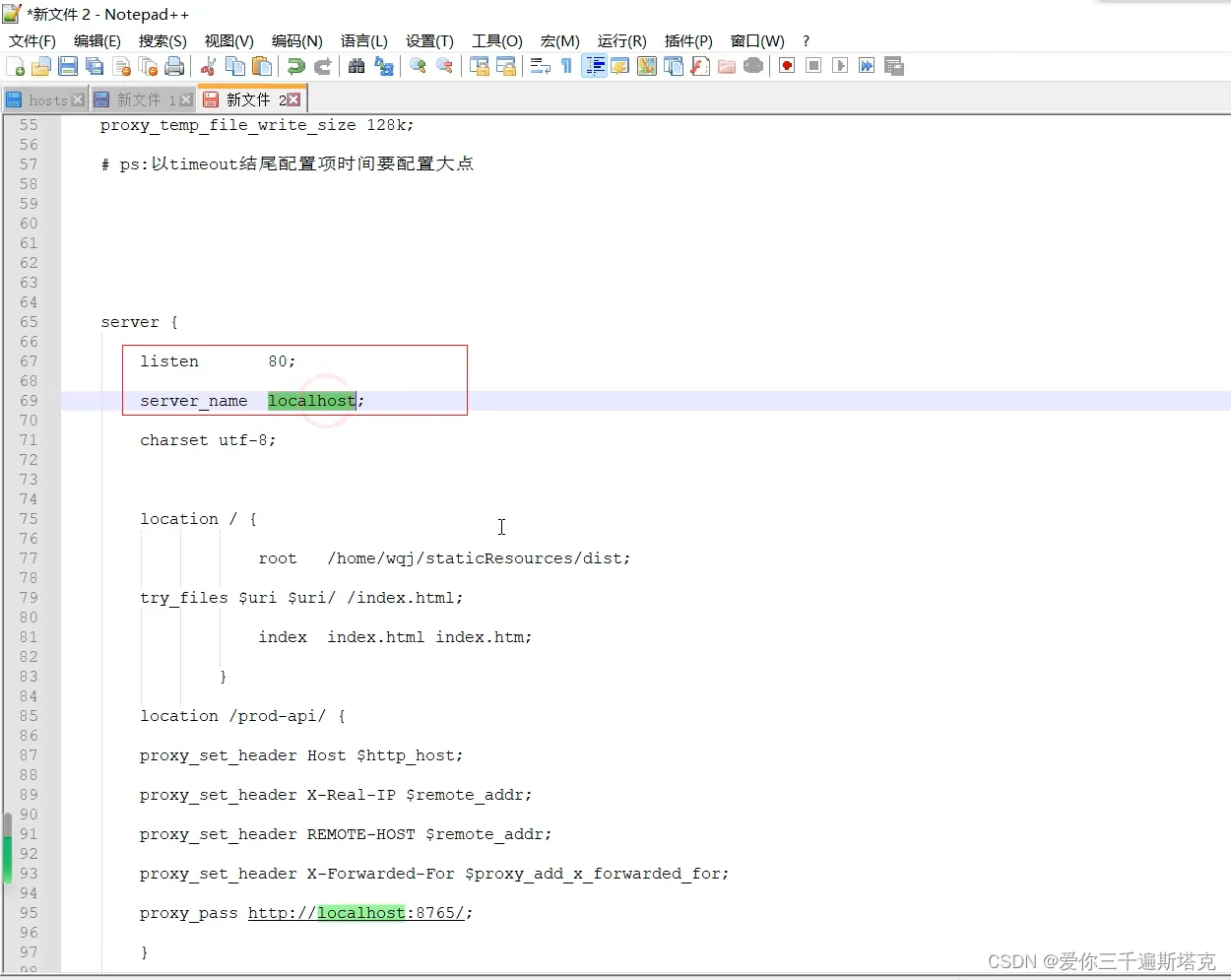Click the try_files $uri line
Image resolution: width=1231 pixels, height=980 pixels.
pos(301,598)
